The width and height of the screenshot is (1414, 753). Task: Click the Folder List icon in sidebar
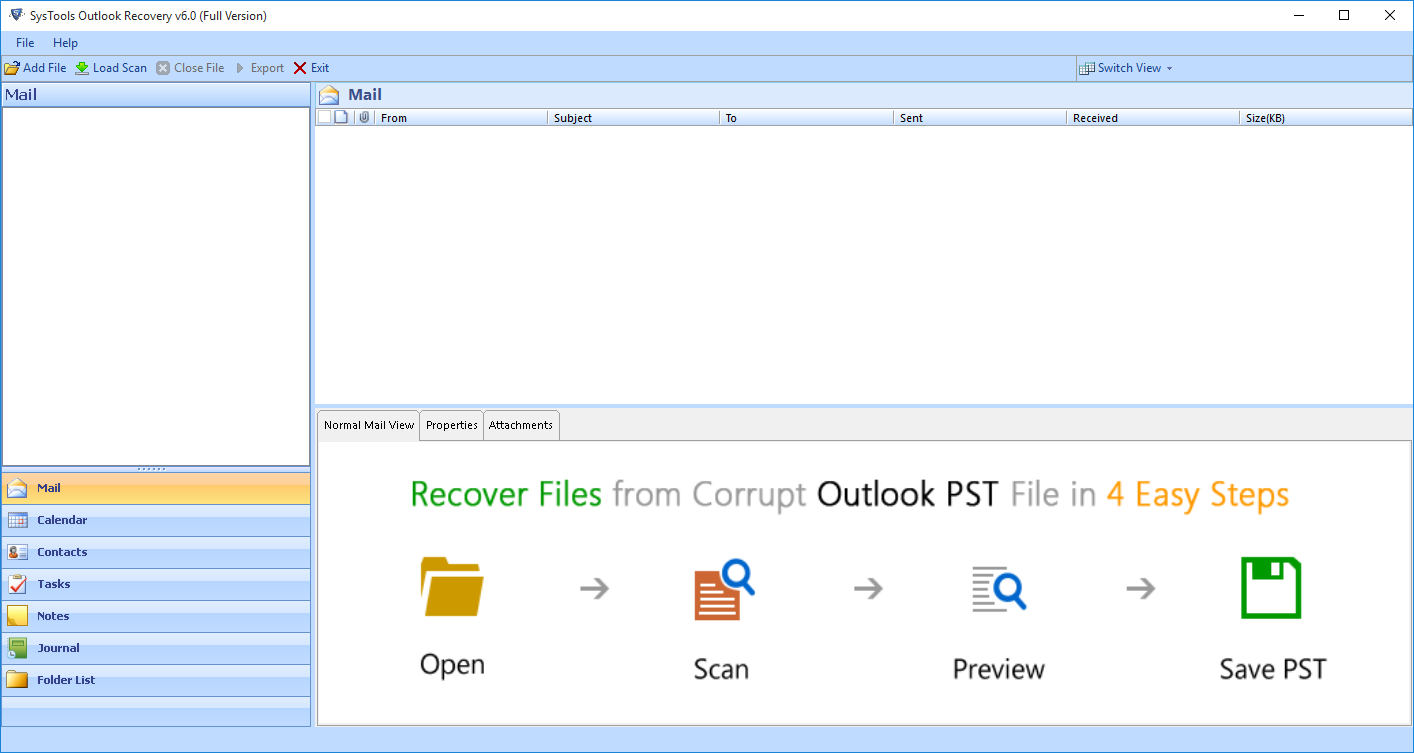pyautogui.click(x=17, y=681)
